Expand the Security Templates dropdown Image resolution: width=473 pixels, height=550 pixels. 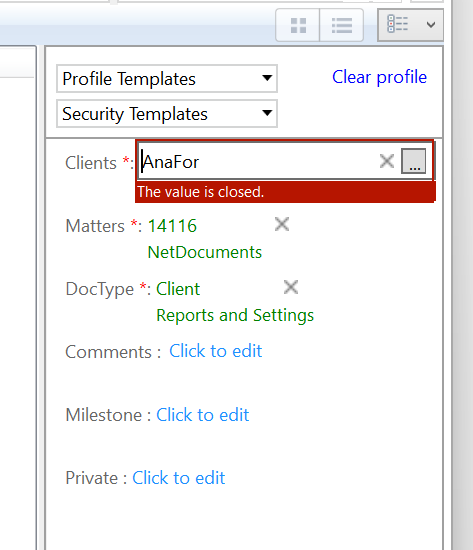[167, 114]
